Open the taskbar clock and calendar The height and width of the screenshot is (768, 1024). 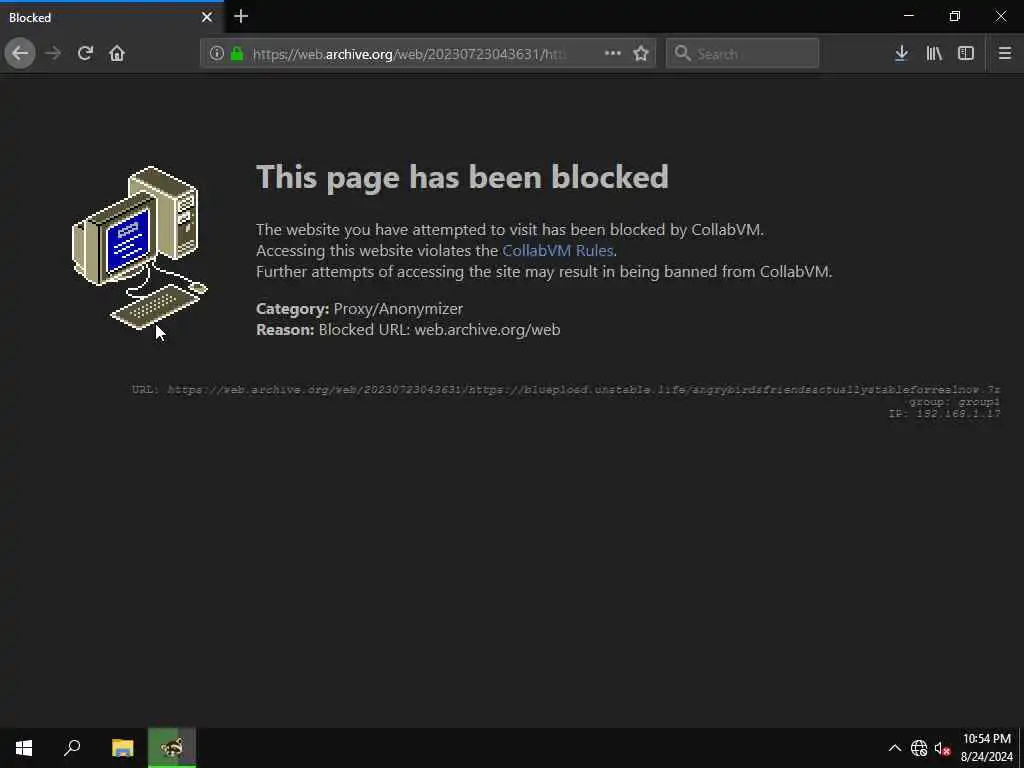[986, 748]
